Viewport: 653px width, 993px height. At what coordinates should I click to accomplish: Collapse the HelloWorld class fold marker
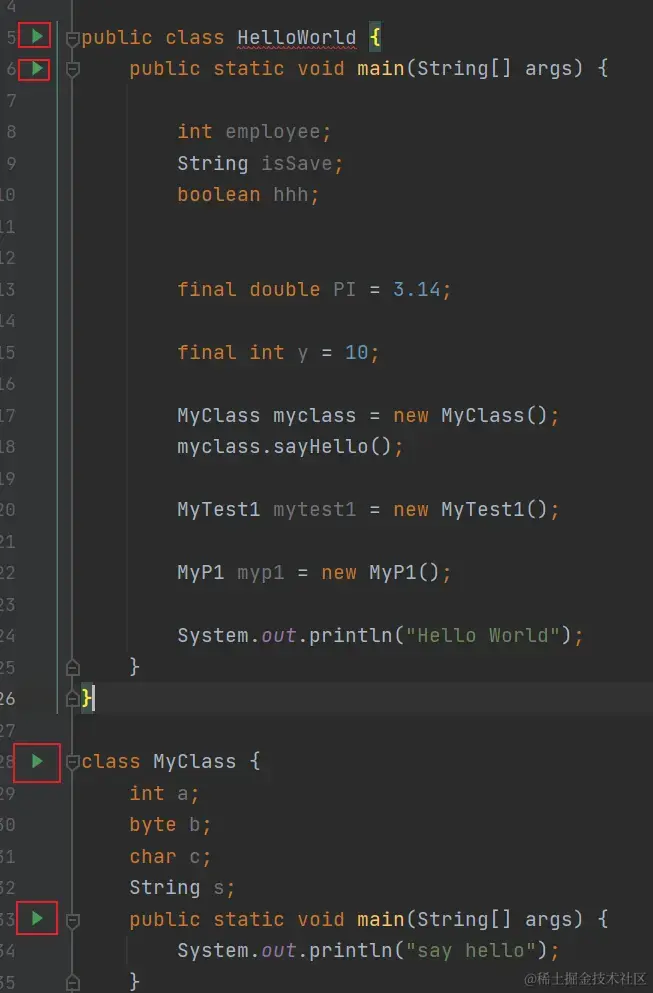73,39
